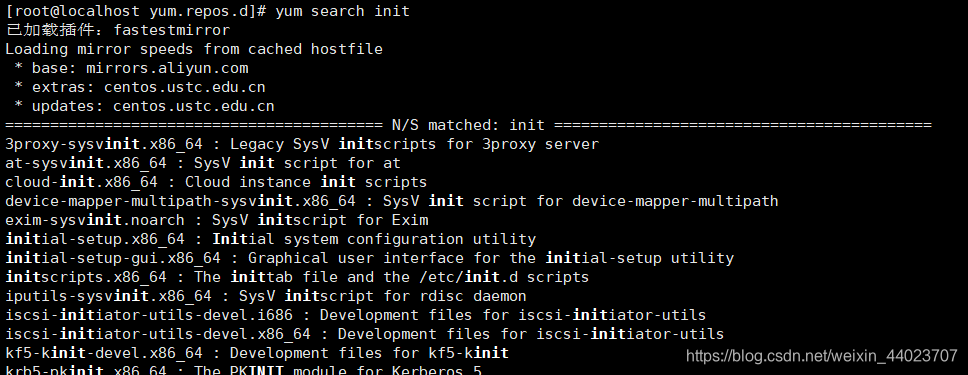968x375 pixels.
Task: Click 'SysV initscript for Exim' description
Action: tap(320, 220)
